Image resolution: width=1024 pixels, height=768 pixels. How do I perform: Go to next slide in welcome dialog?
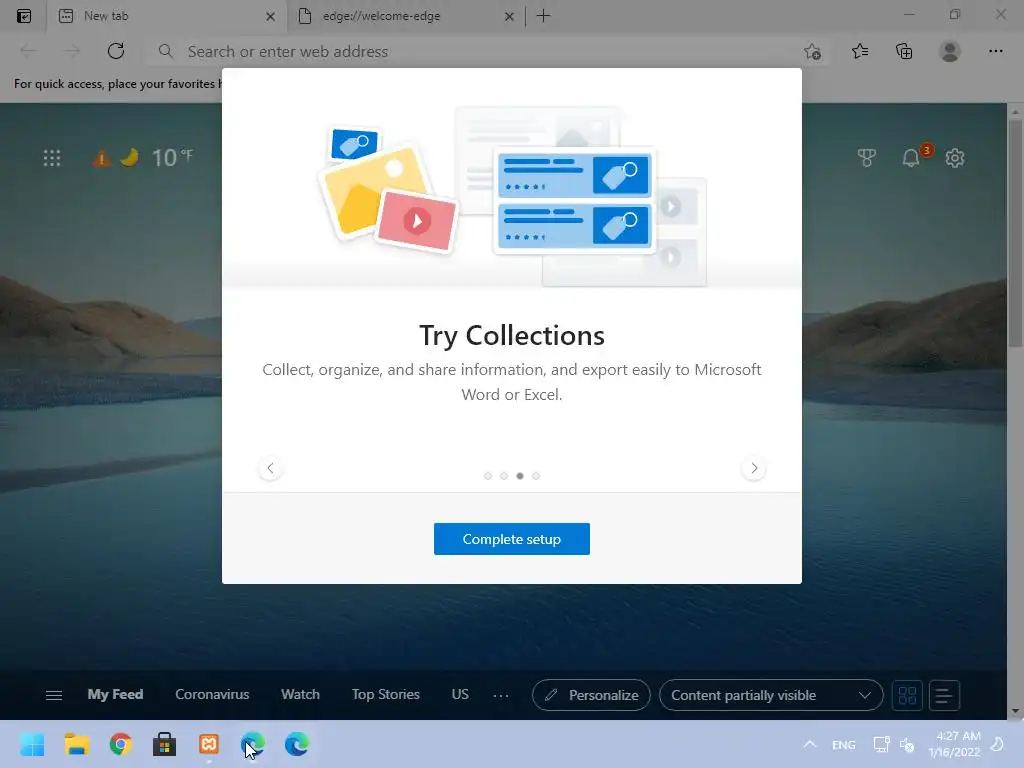click(754, 468)
